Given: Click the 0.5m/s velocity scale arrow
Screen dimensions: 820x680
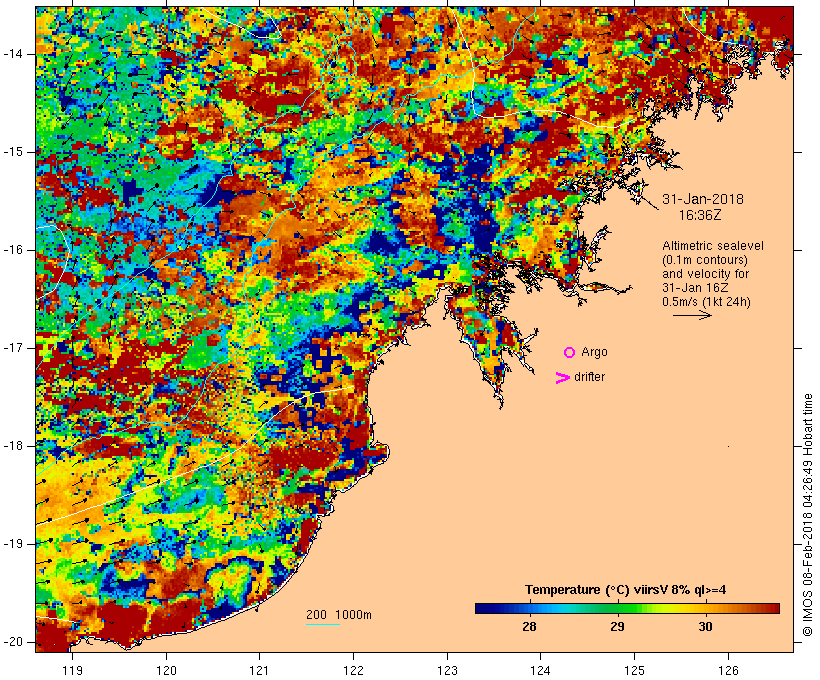Looking at the screenshot, I should pos(692,315).
